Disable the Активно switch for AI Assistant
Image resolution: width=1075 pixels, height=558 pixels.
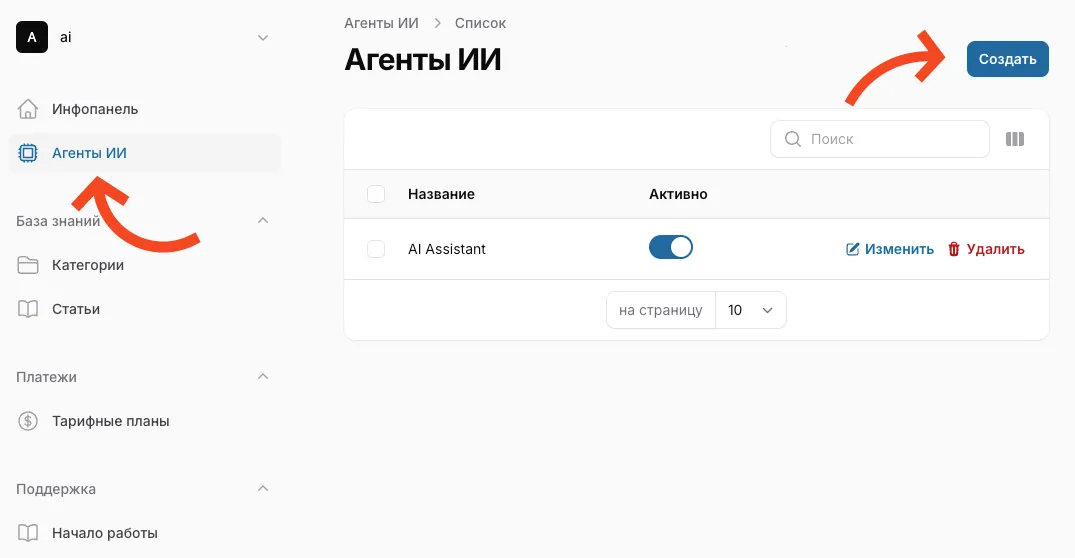(670, 248)
